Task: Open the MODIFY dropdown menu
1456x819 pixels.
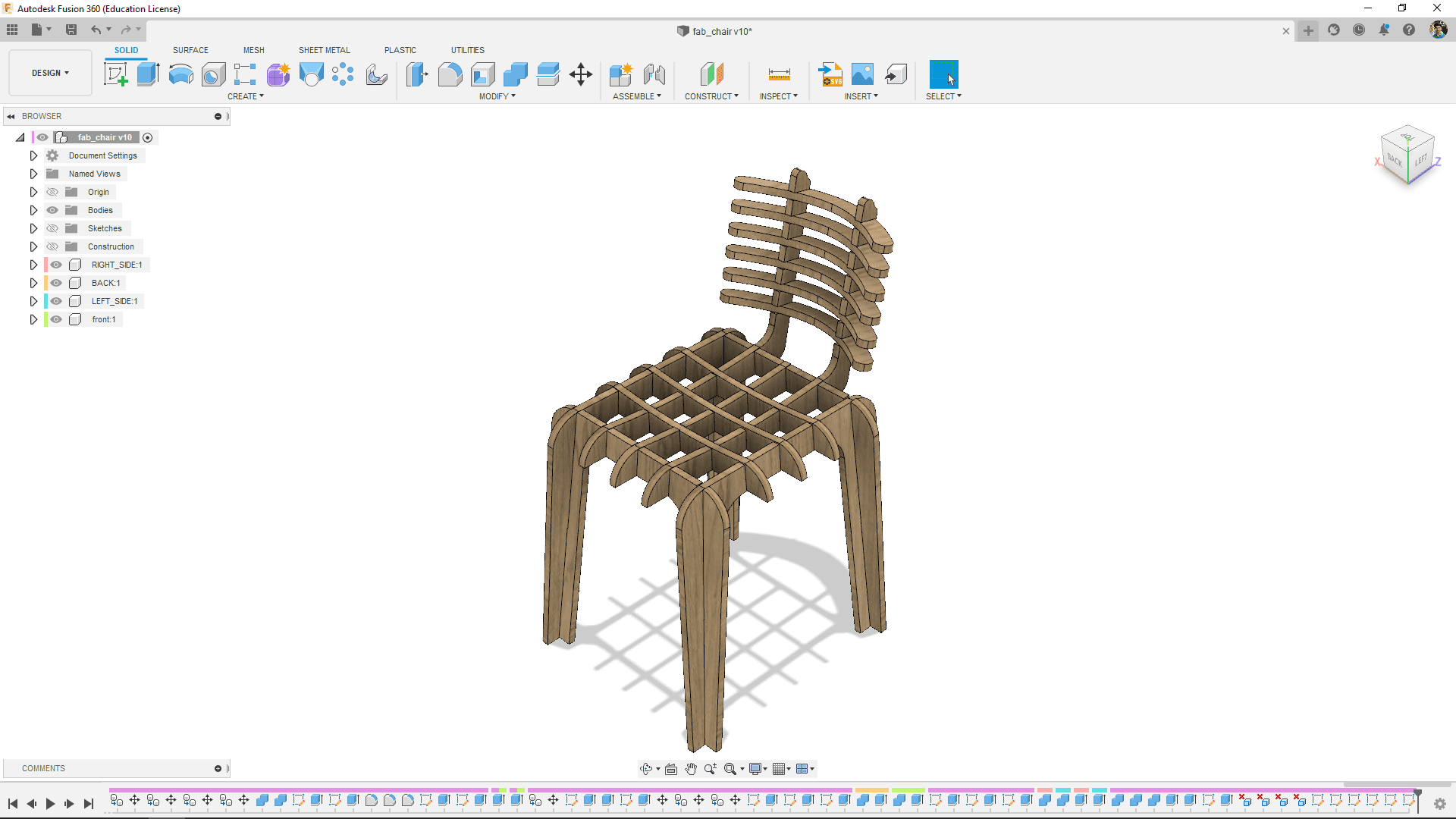Action: pyautogui.click(x=497, y=96)
